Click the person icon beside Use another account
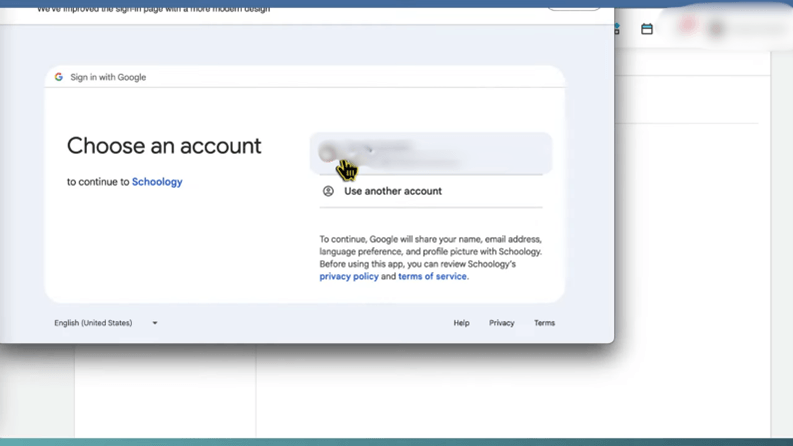 328,191
